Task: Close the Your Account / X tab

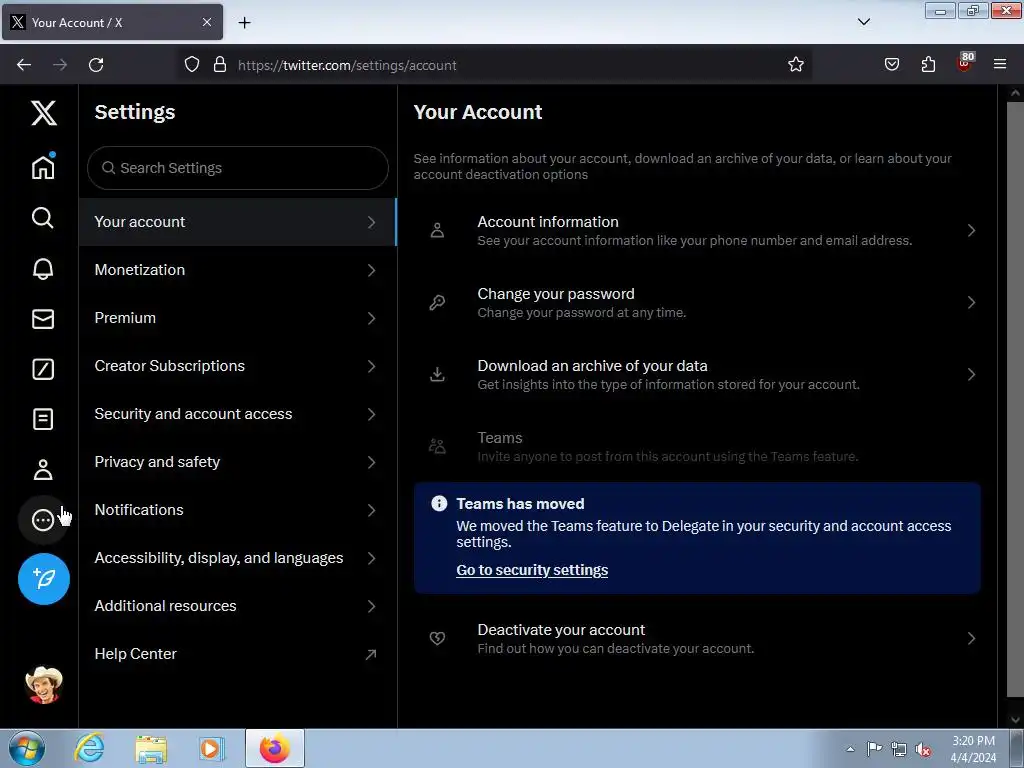Action: click(206, 22)
